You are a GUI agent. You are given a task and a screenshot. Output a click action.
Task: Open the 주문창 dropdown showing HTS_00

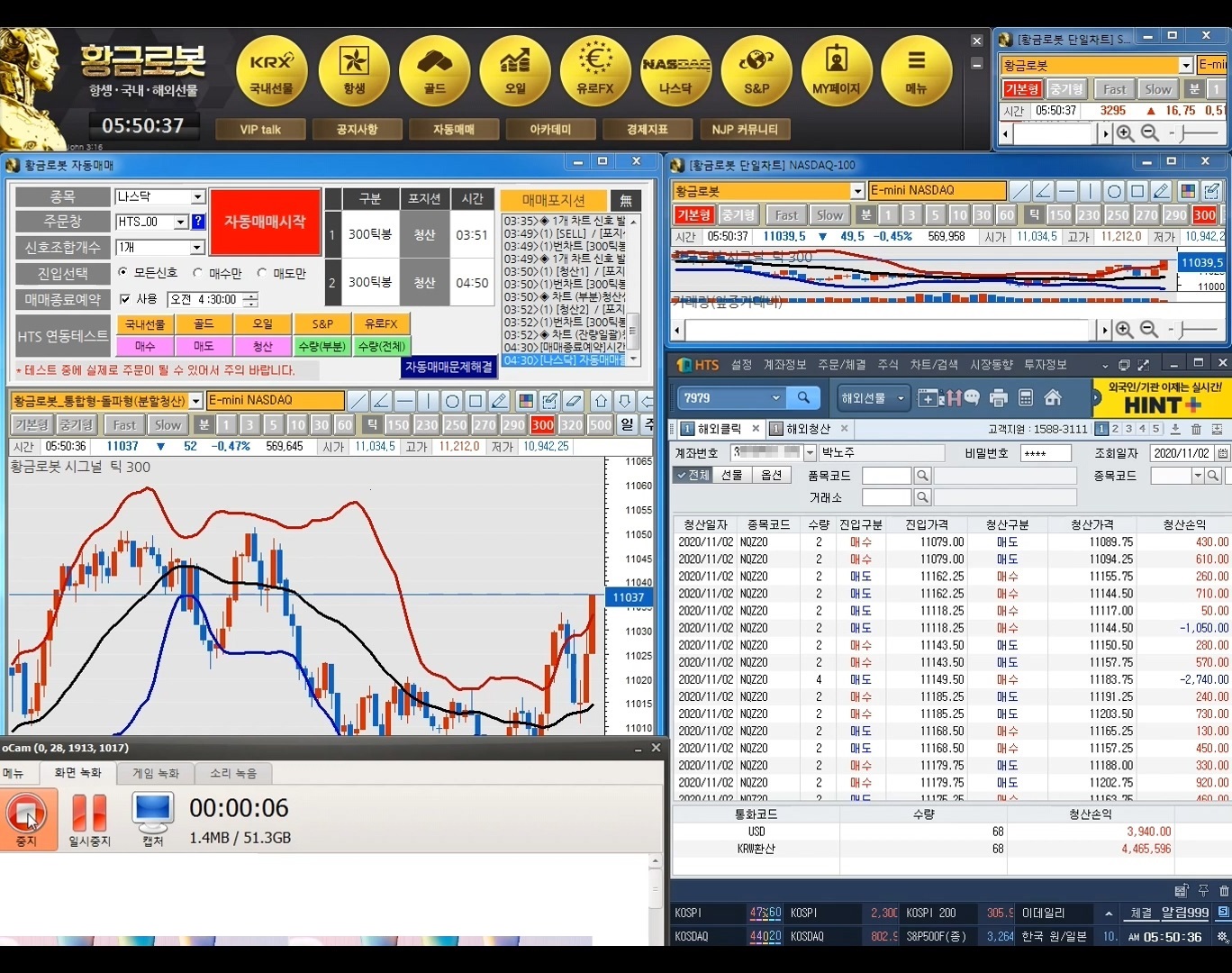click(181, 222)
